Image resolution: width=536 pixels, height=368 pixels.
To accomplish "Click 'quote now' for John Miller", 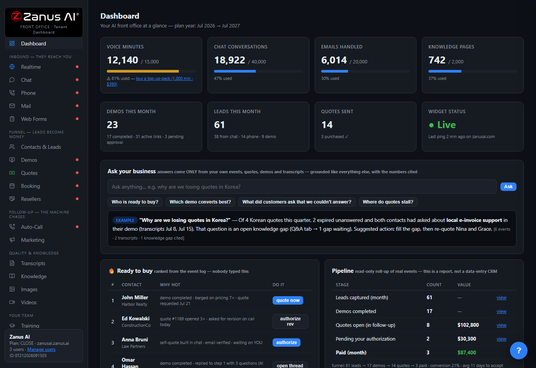I will (x=288, y=300).
